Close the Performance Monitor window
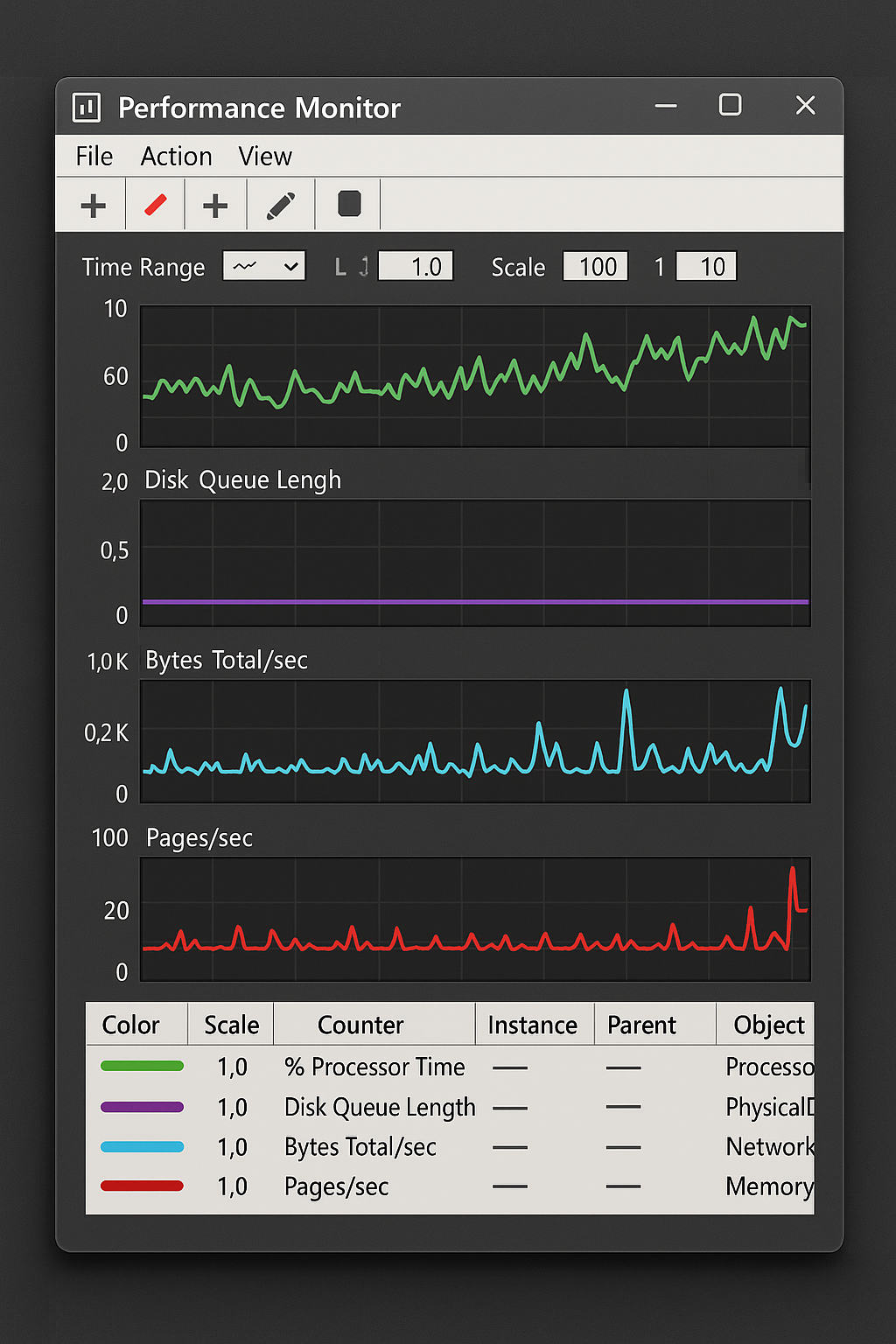The height and width of the screenshot is (1344, 896). [805, 105]
